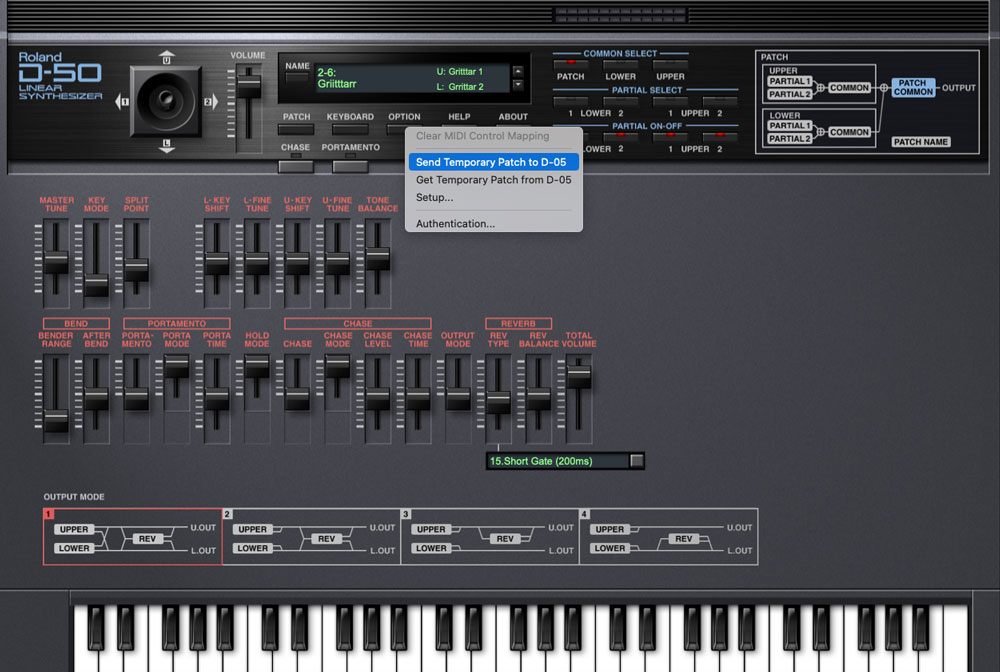Open the reverb type list button
This screenshot has width=1000, height=672.
[x=636, y=461]
